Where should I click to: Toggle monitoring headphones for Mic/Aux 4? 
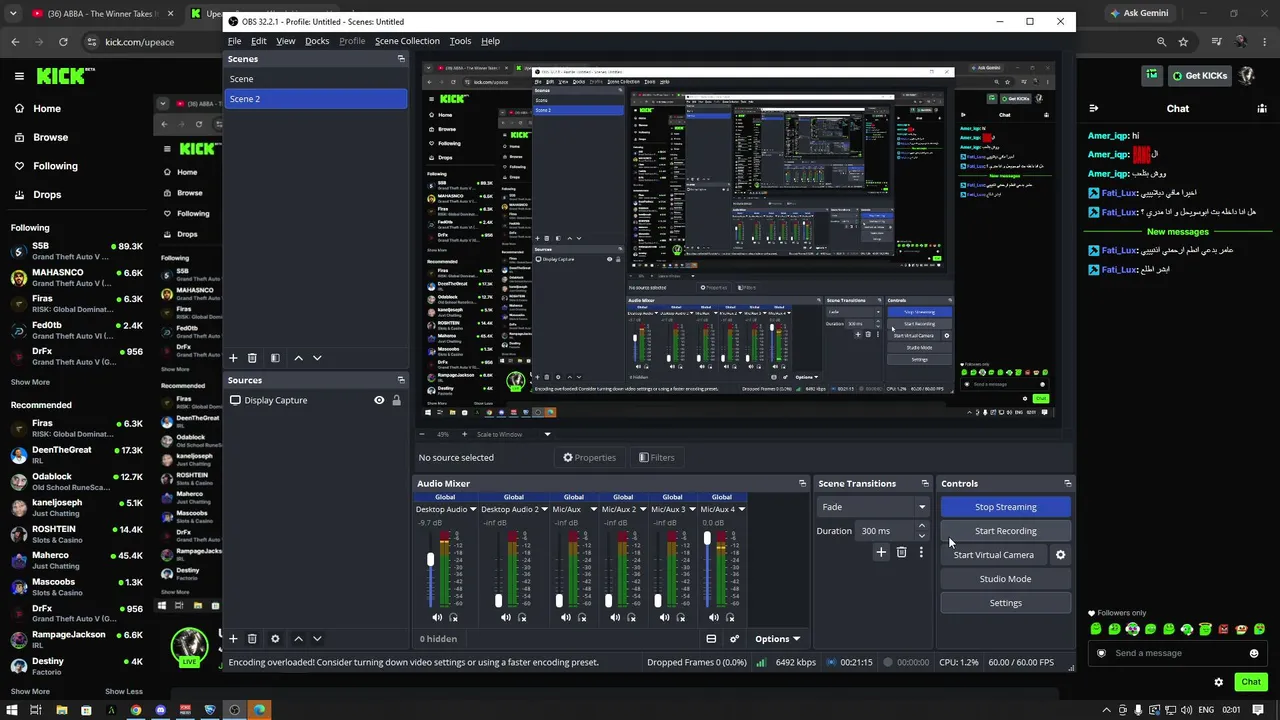[x=730, y=618]
